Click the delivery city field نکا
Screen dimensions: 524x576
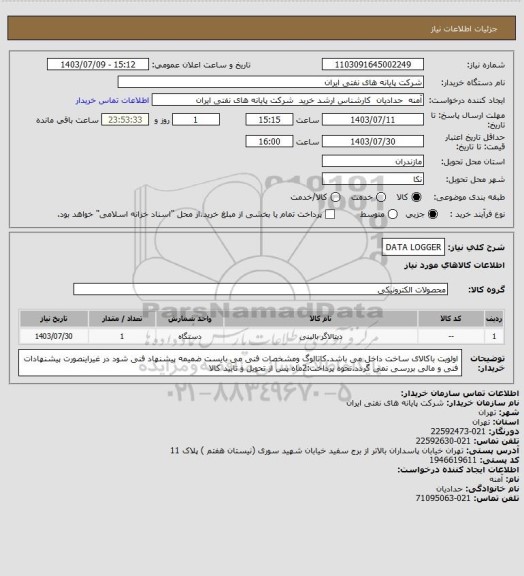[x=373, y=179]
